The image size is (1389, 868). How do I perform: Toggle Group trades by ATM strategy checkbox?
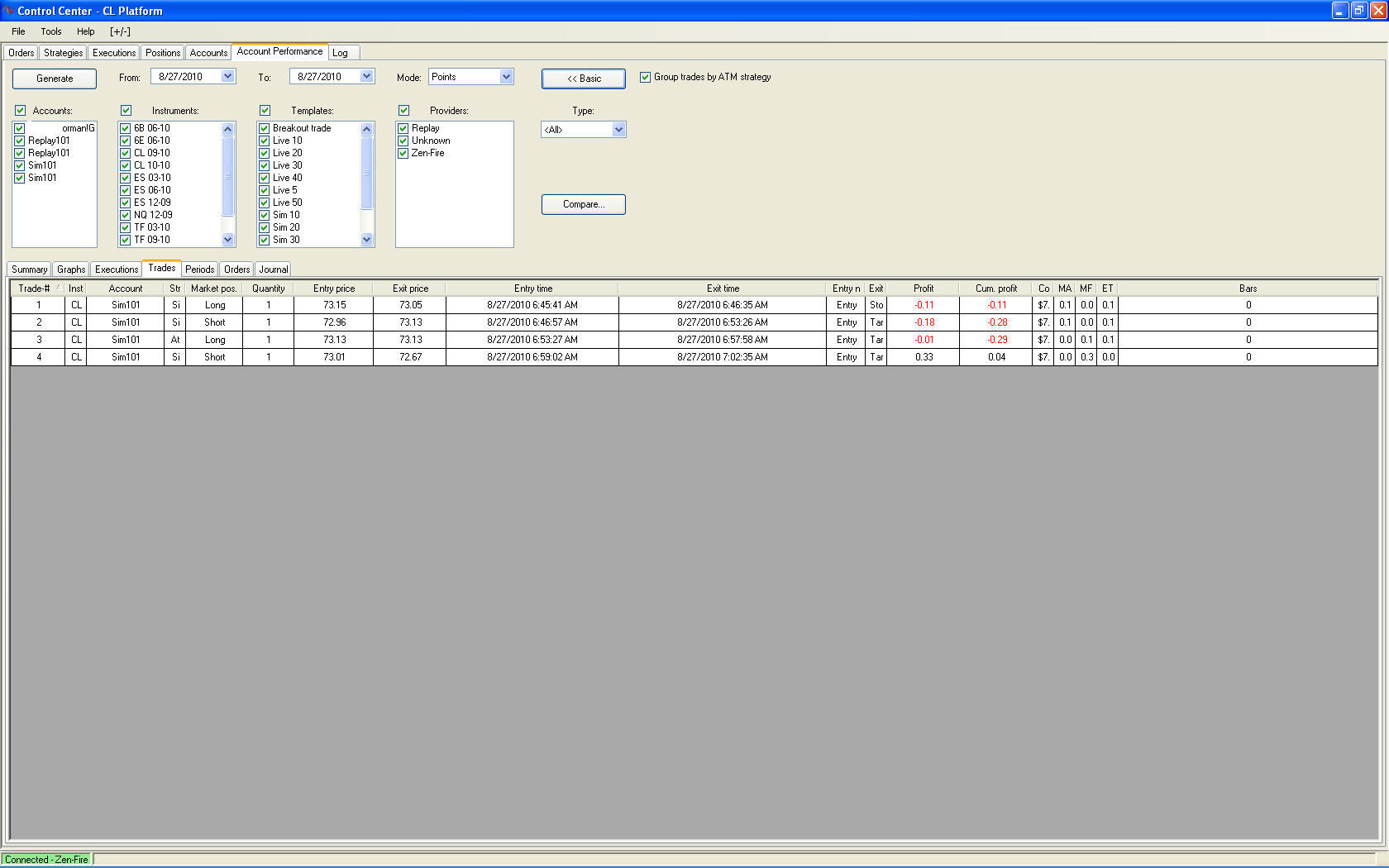[646, 77]
